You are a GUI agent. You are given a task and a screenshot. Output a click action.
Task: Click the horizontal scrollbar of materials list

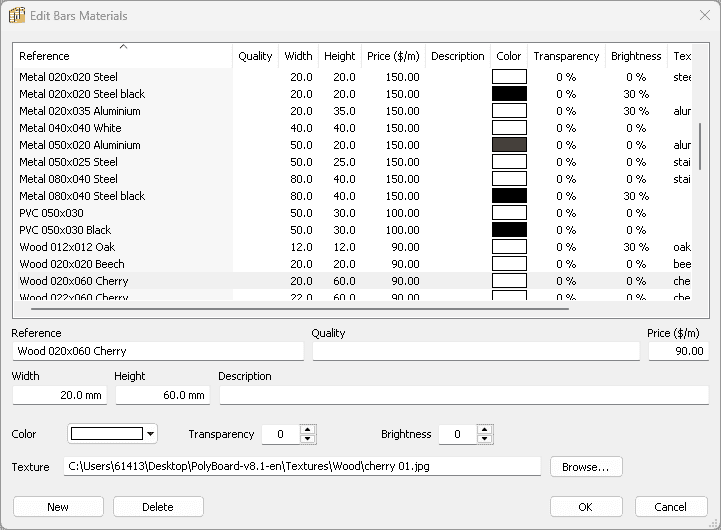point(300,309)
